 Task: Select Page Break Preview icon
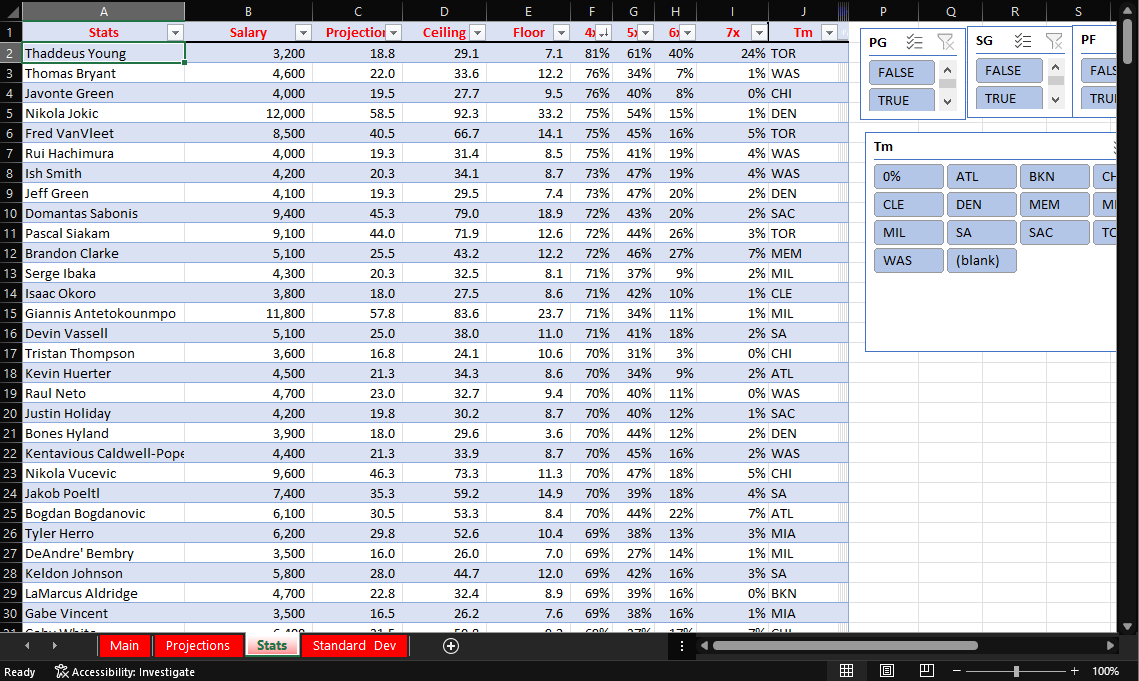coord(925,670)
